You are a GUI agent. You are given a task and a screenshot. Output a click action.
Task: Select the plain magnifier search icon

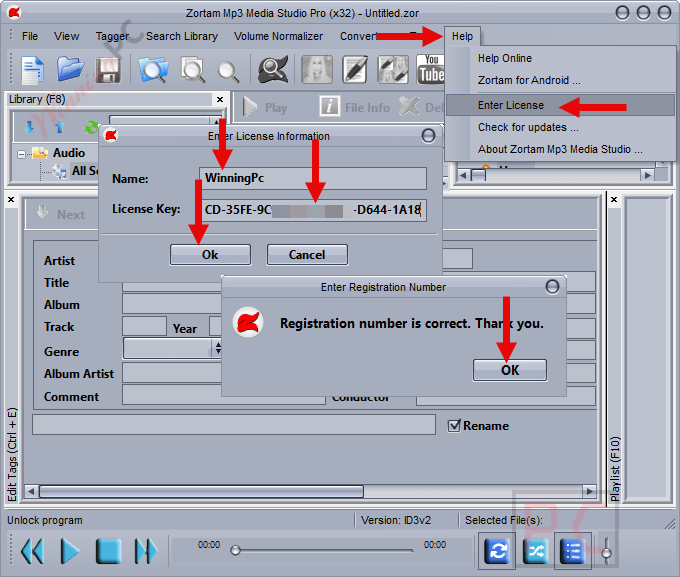coord(228,72)
